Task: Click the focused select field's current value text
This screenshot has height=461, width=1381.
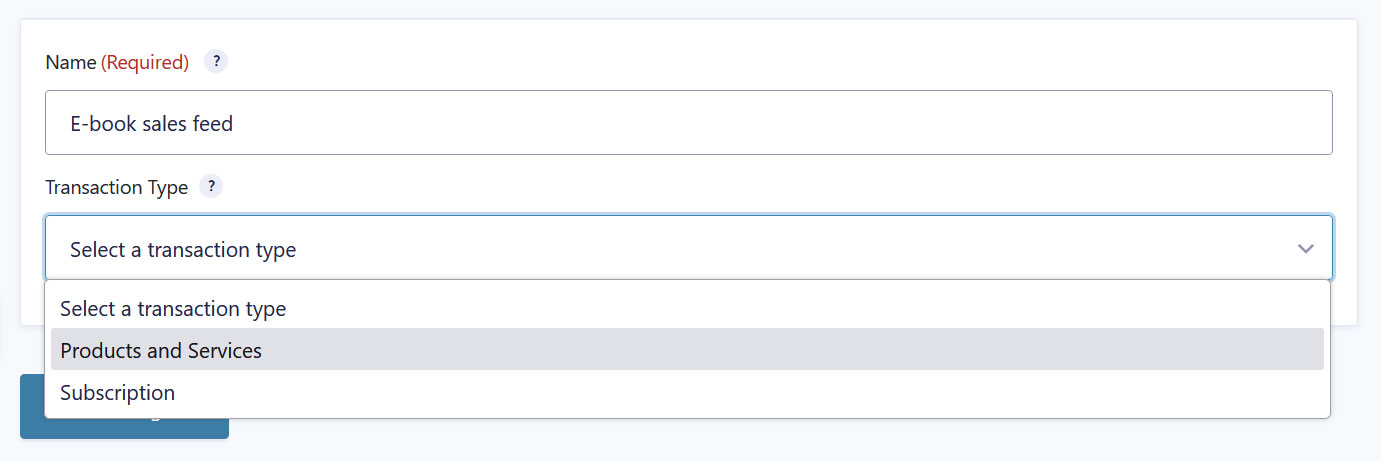Action: point(183,249)
